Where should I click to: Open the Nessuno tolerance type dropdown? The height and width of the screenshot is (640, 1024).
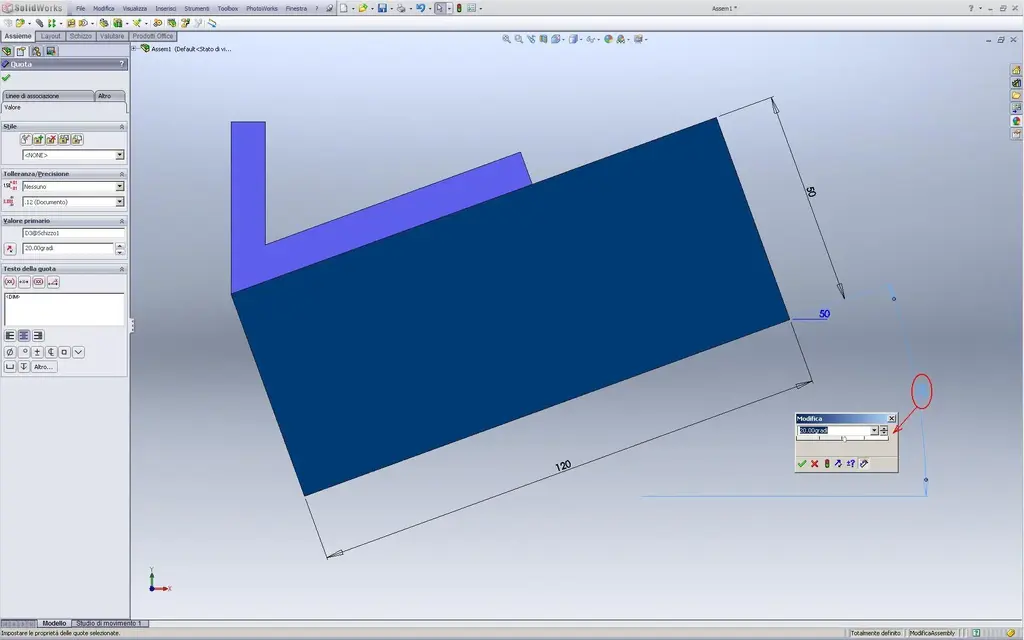120,186
